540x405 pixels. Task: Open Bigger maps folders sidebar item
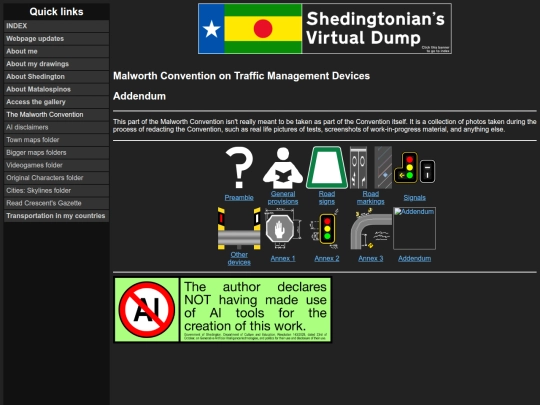56,153
